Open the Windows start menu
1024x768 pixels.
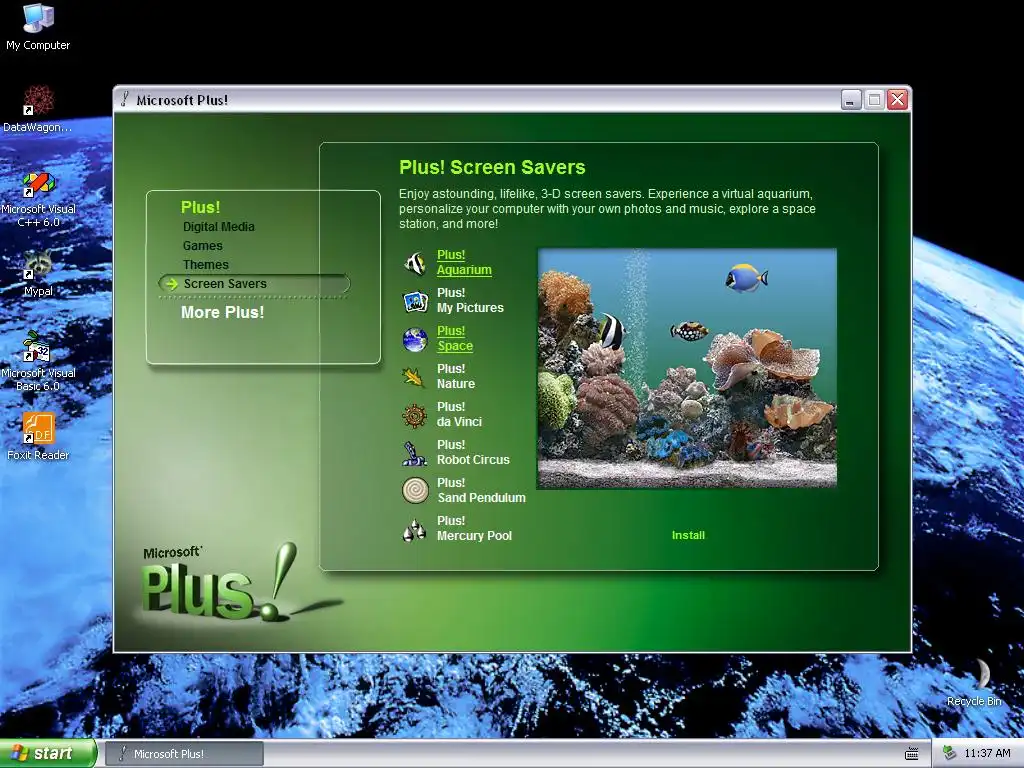click(x=48, y=754)
